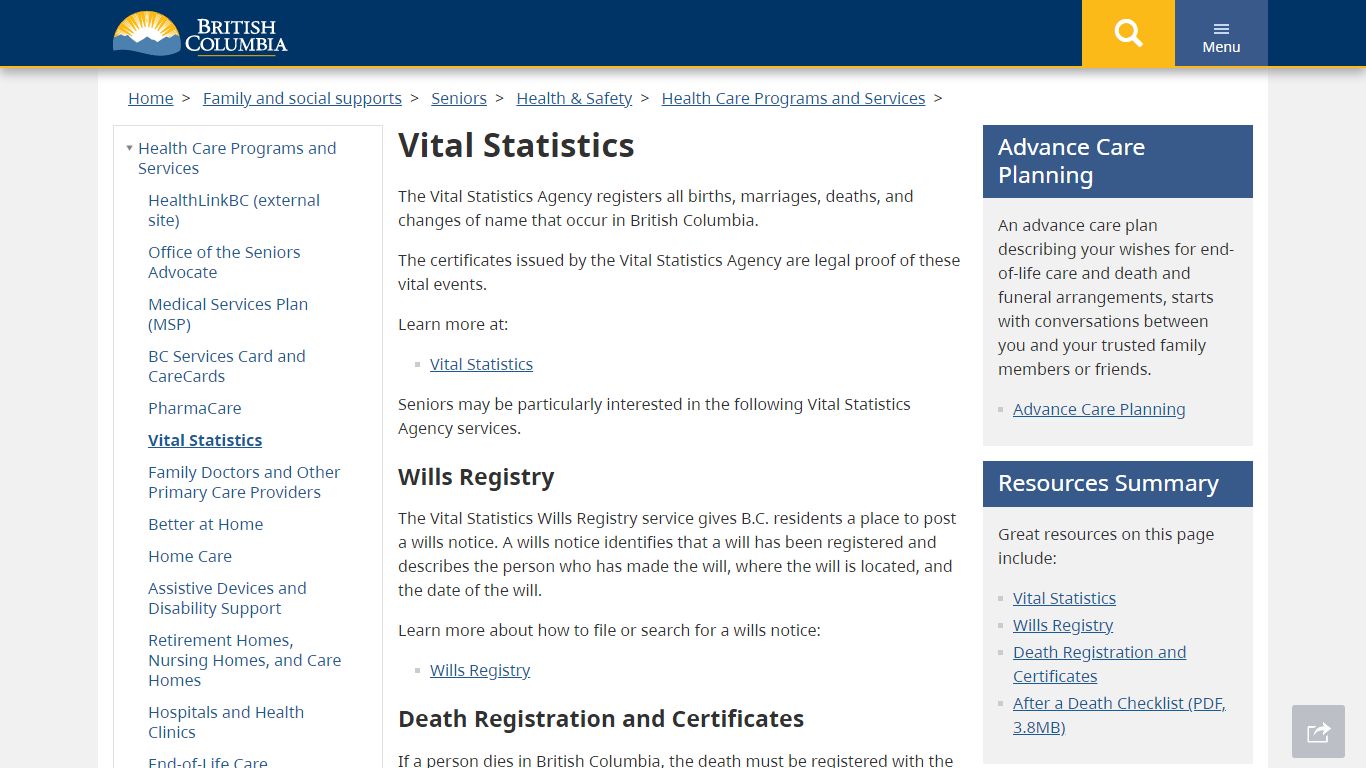
Task: Open Better at Home sidebar link
Action: pos(206,524)
